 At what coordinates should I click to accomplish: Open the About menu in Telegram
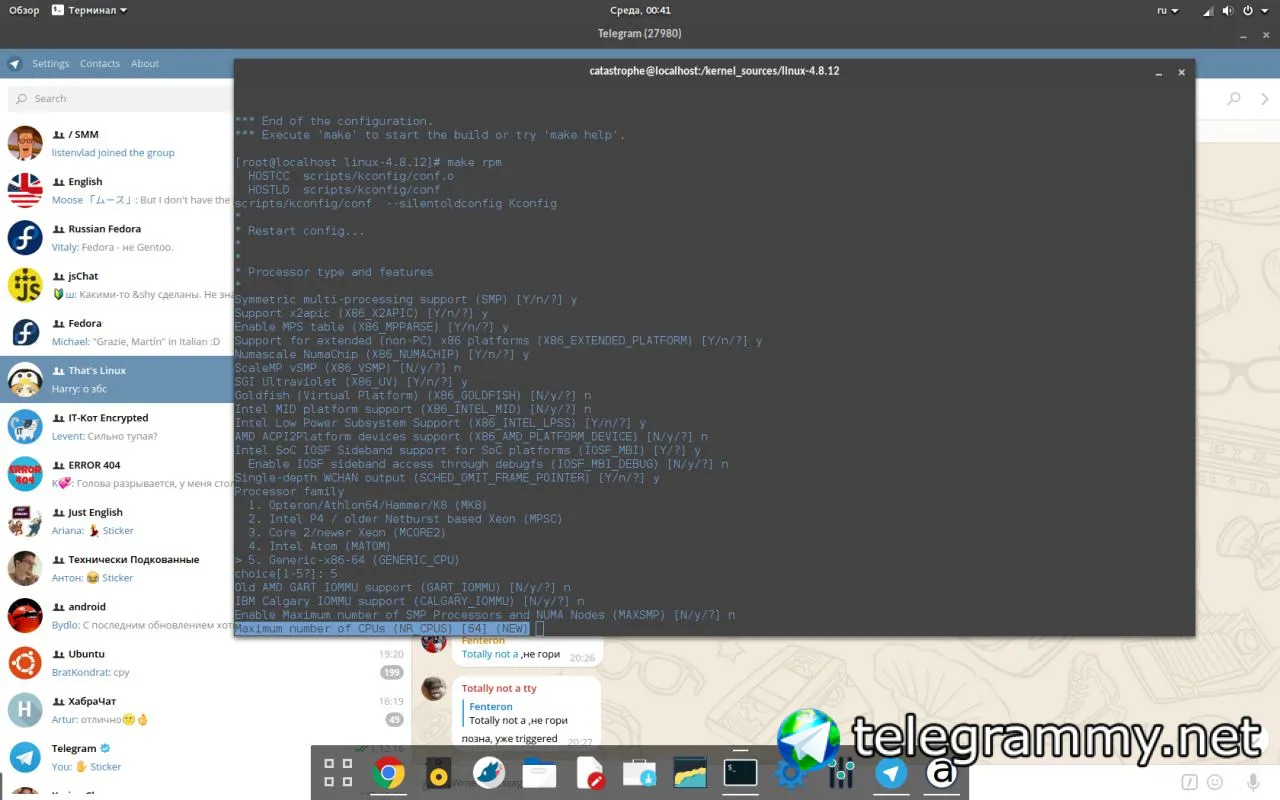[145, 64]
